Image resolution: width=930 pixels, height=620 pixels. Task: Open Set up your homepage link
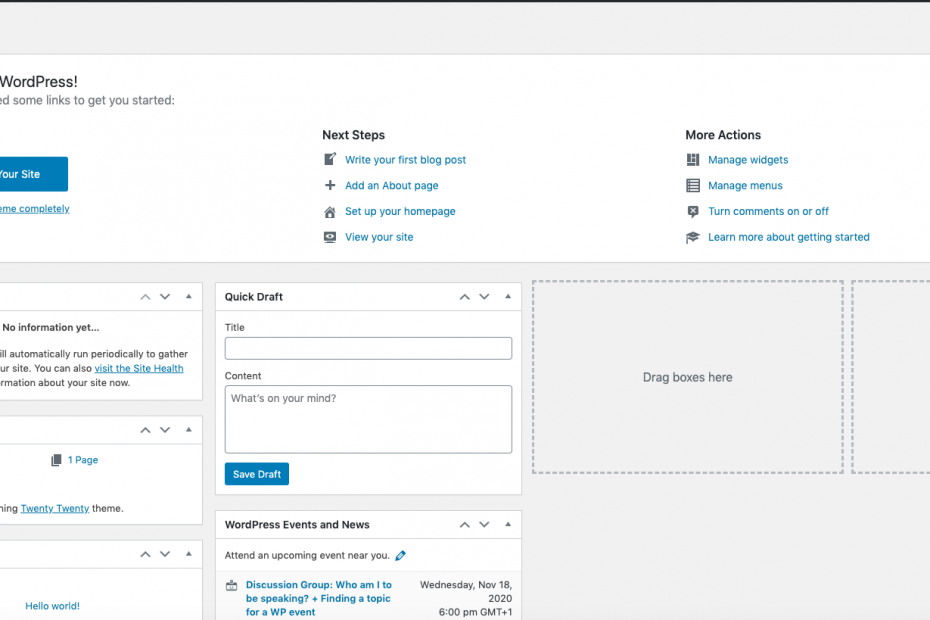point(400,211)
